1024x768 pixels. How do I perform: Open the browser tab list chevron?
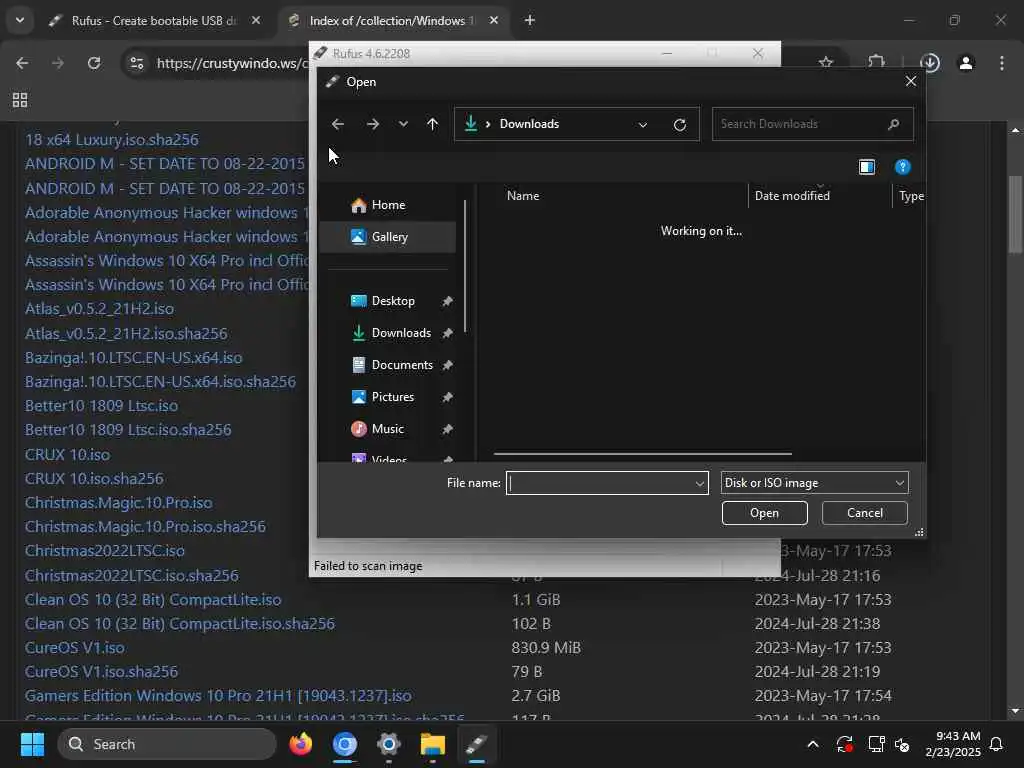tap(20, 20)
